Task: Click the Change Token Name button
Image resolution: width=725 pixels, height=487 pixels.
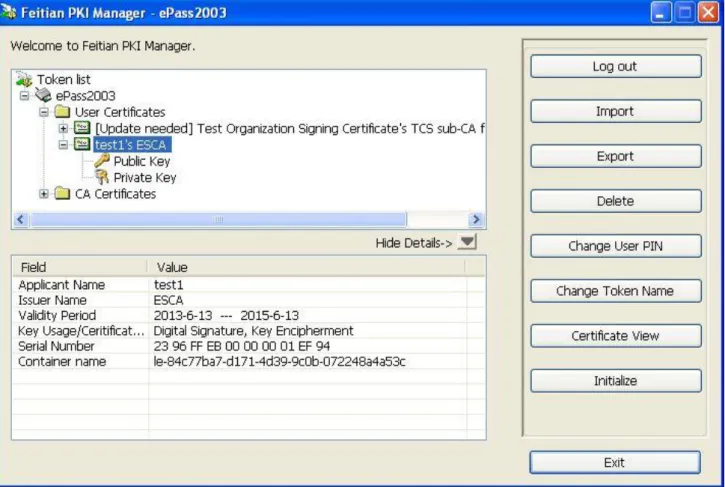Action: pyautogui.click(x=616, y=291)
